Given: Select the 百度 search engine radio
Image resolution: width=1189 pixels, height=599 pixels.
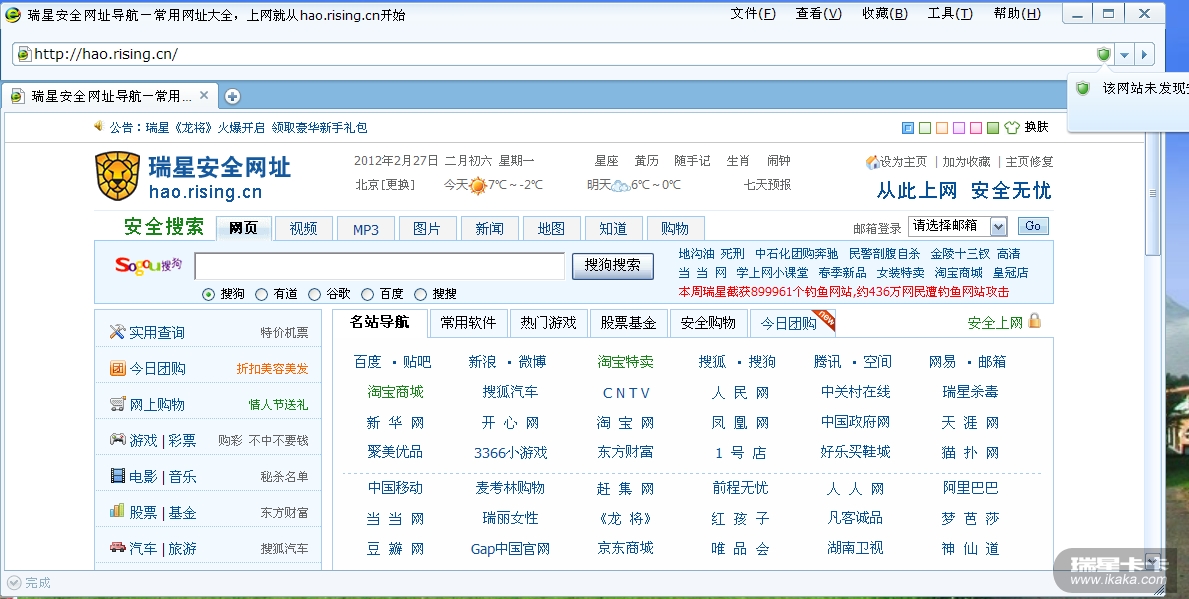Looking at the screenshot, I should (368, 294).
